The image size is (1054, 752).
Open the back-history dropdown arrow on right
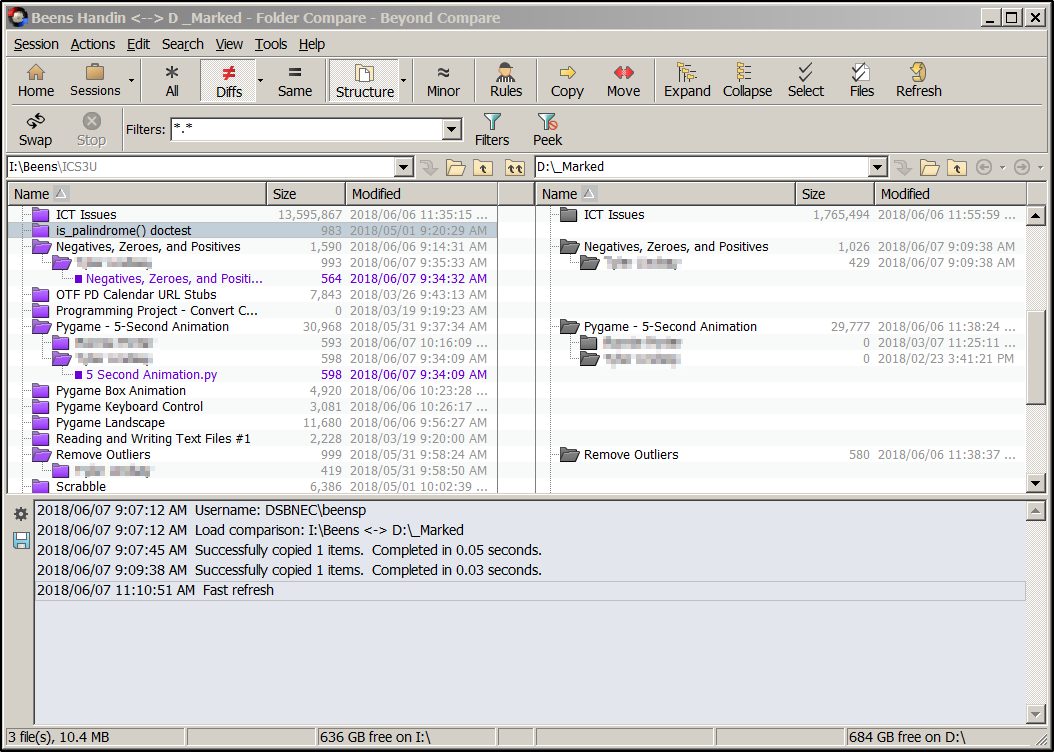[1002, 167]
